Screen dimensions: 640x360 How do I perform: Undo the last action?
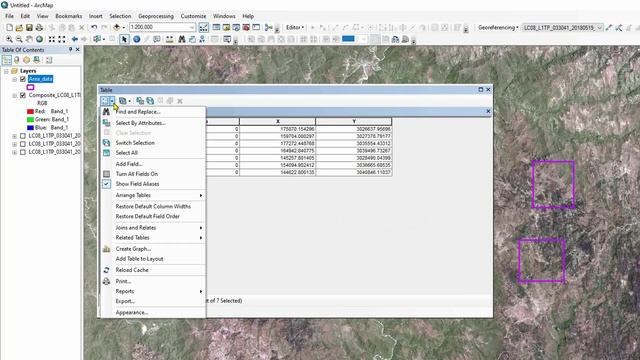point(94,27)
